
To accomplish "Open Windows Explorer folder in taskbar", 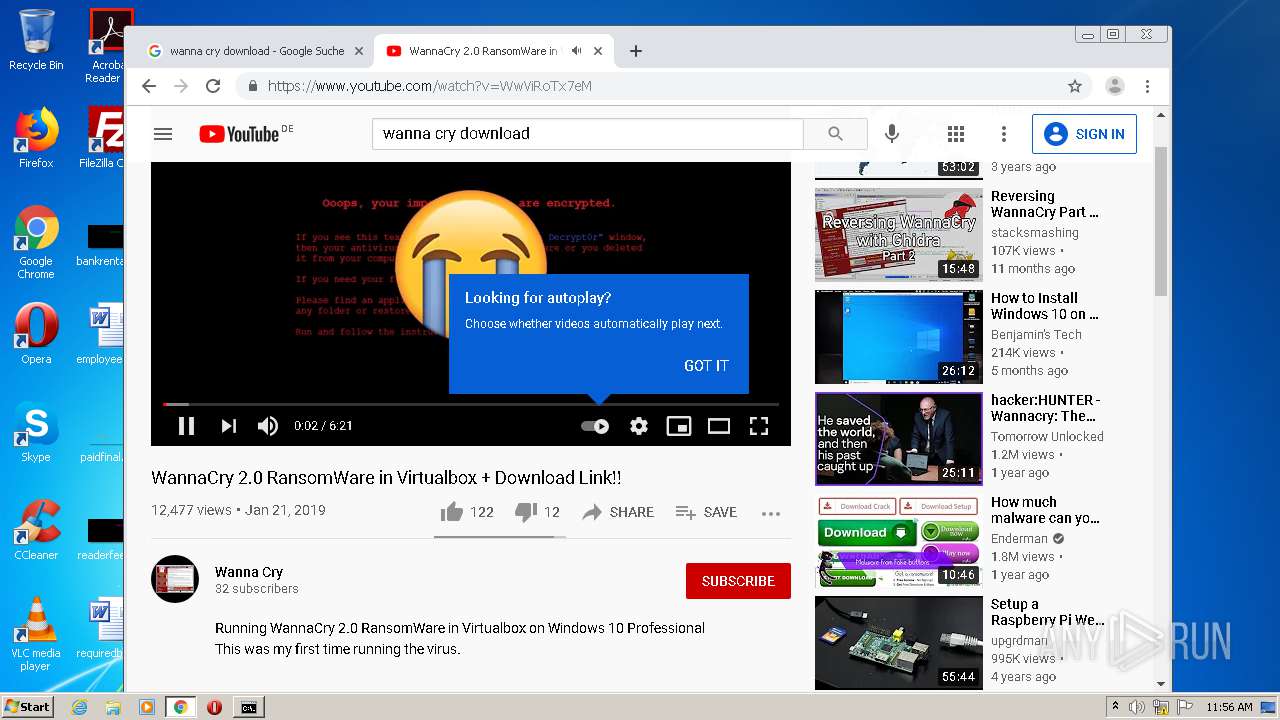I will 113,707.
